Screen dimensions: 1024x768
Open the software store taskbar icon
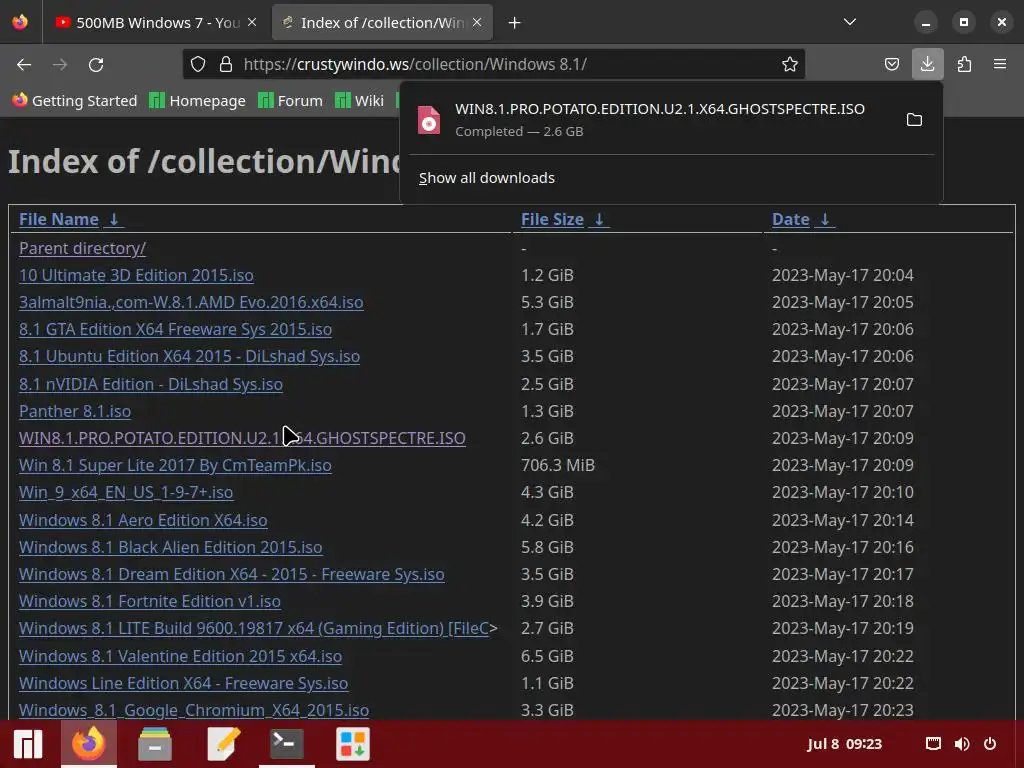pyautogui.click(x=353, y=744)
